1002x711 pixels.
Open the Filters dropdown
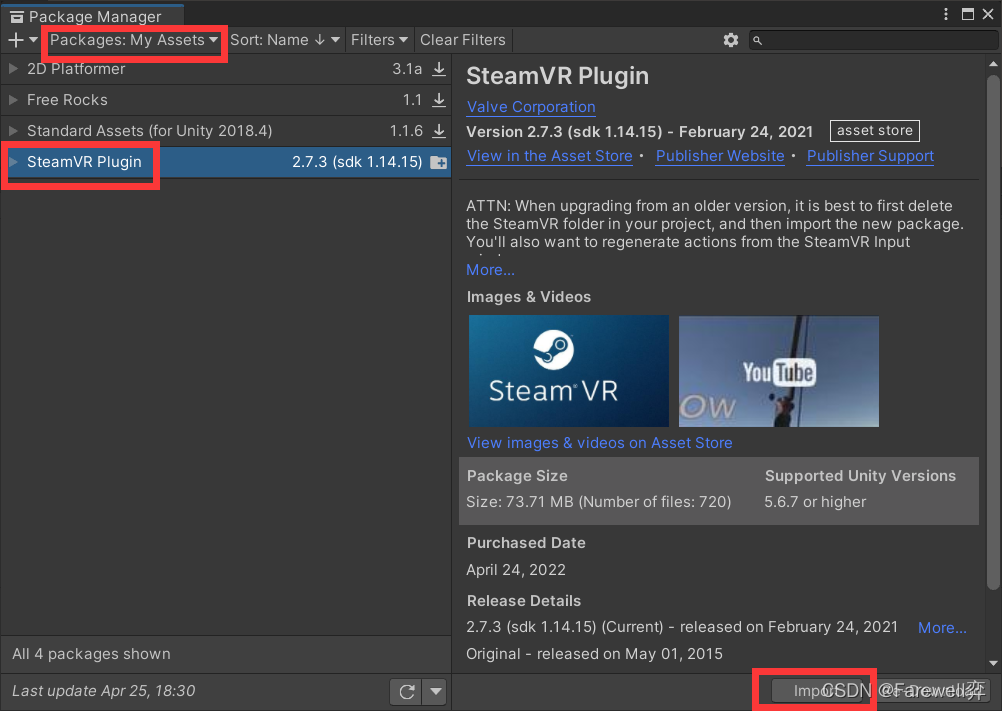379,40
